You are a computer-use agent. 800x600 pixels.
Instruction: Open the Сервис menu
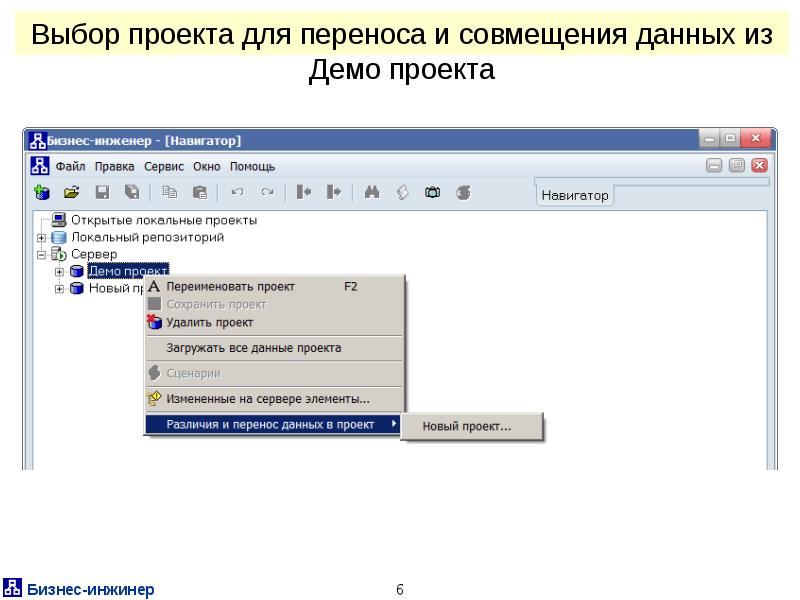tap(163, 166)
